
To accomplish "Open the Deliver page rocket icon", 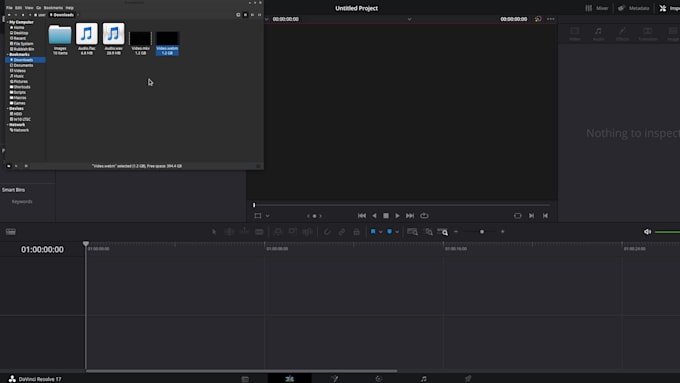I will [x=468, y=379].
